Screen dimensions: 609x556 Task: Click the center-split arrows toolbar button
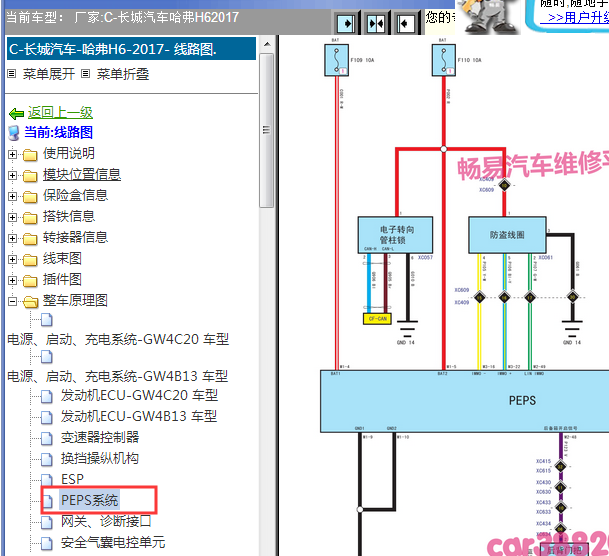(x=376, y=23)
